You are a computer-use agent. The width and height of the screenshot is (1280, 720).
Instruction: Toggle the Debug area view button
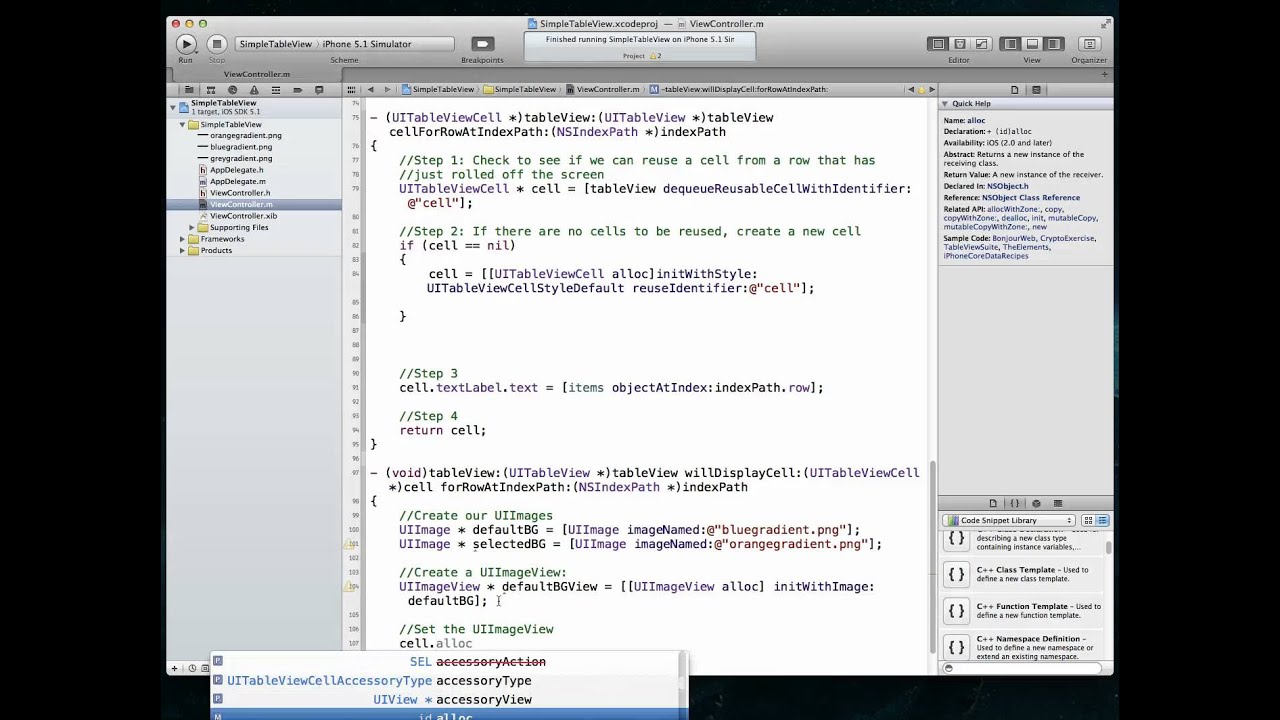(x=1032, y=44)
